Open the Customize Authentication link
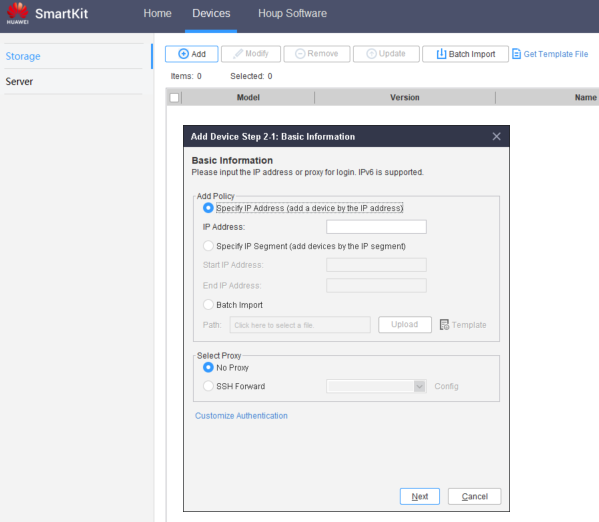Image resolution: width=599 pixels, height=522 pixels. pyautogui.click(x=241, y=416)
